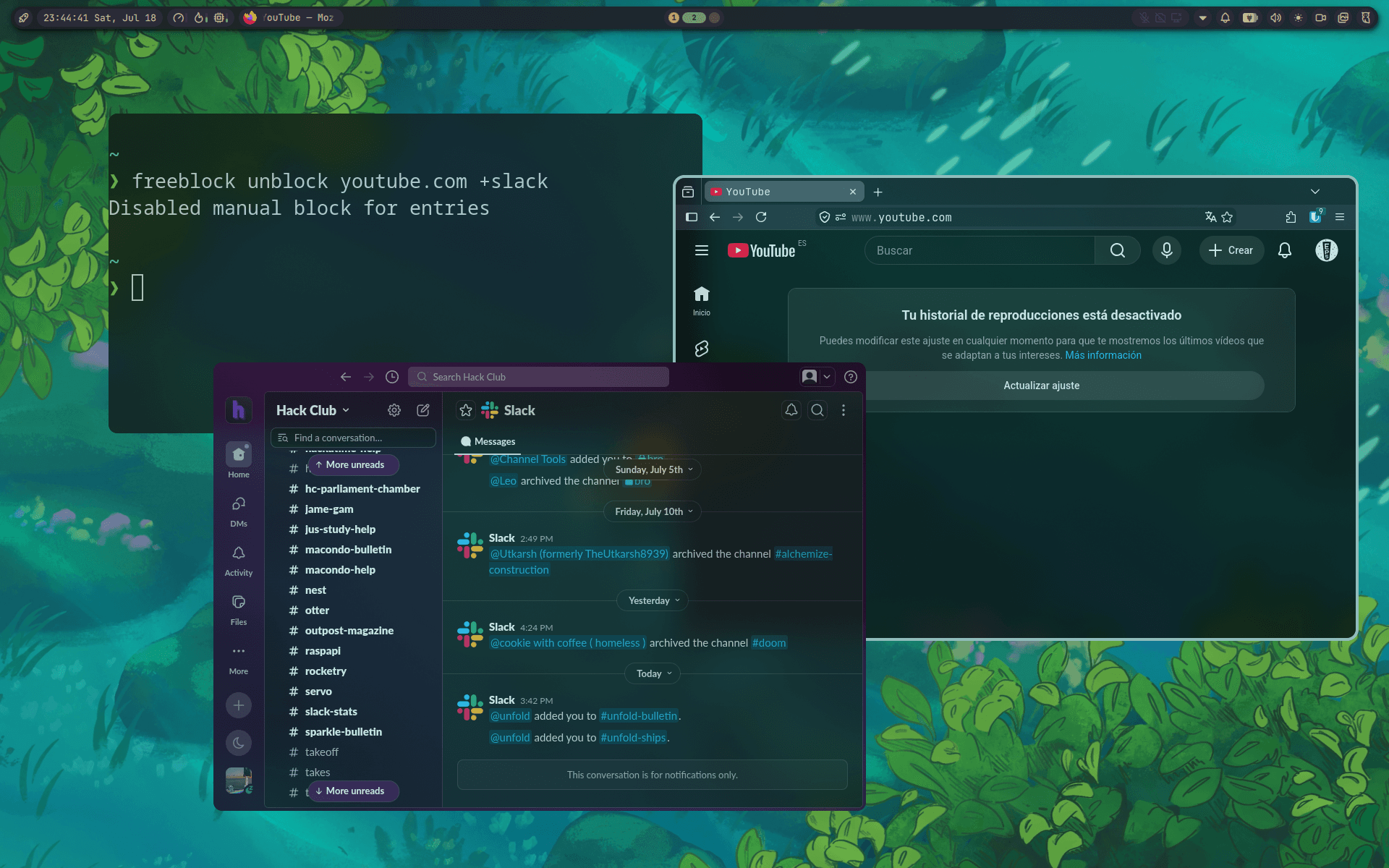1389x868 pixels.
Task: Toggle Slack pause notifications moon icon
Action: [x=239, y=743]
